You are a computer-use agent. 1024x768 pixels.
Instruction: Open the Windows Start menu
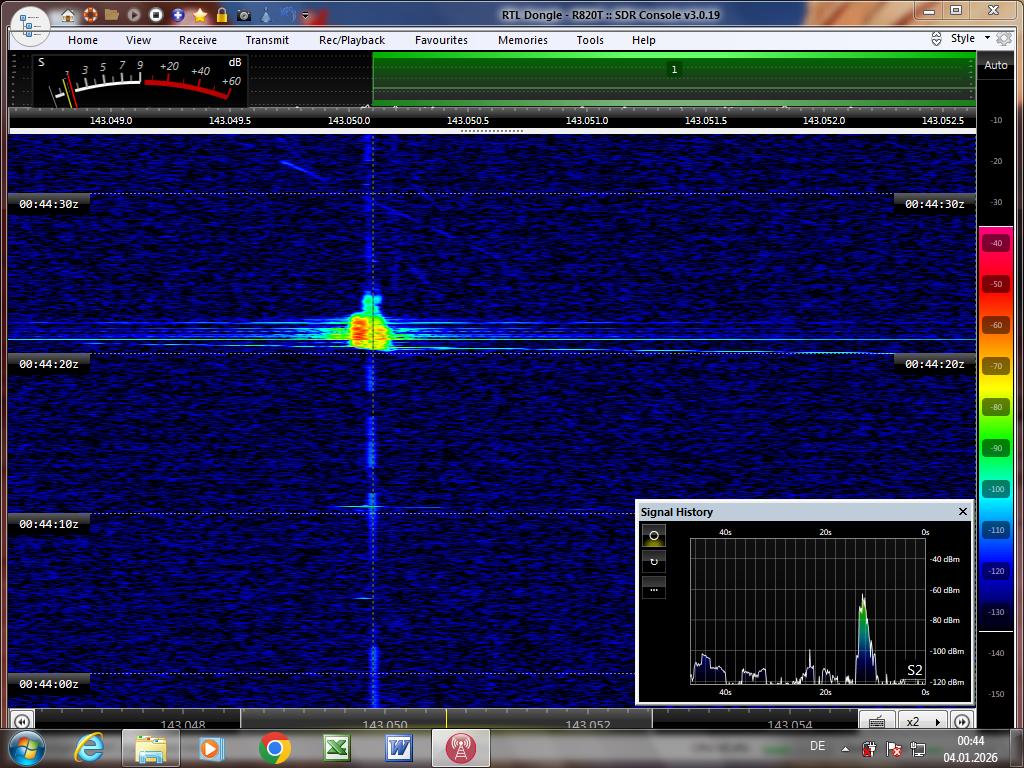pos(26,748)
